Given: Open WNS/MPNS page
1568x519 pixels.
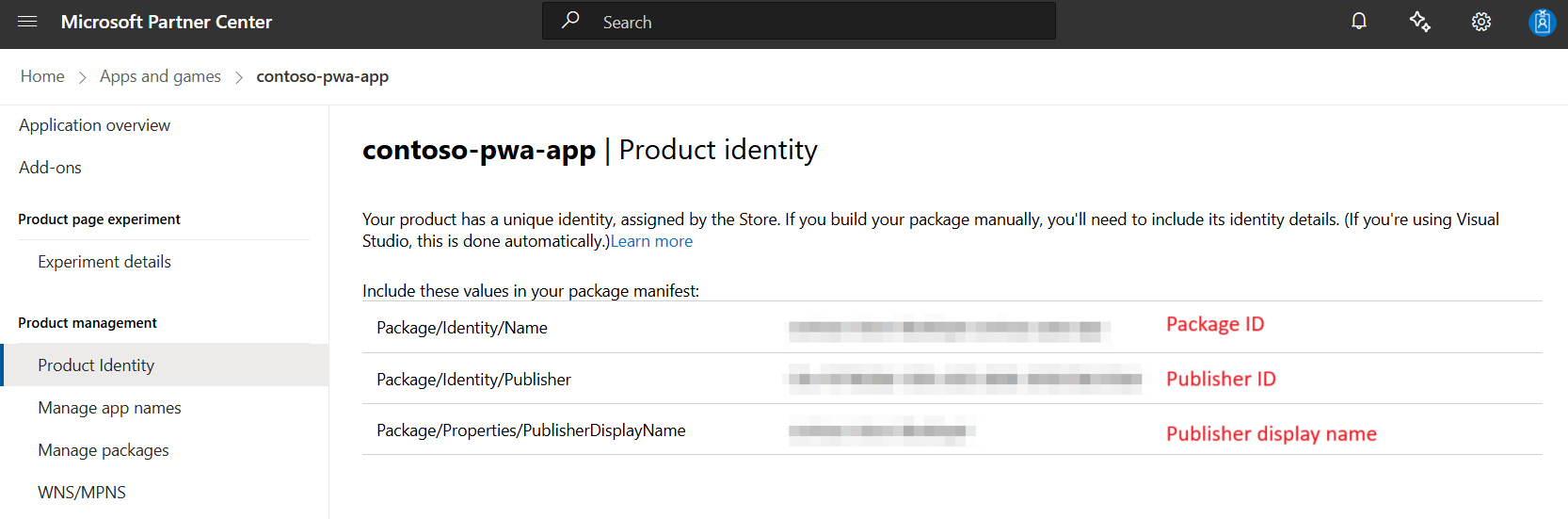Looking at the screenshot, I should [x=82, y=493].
